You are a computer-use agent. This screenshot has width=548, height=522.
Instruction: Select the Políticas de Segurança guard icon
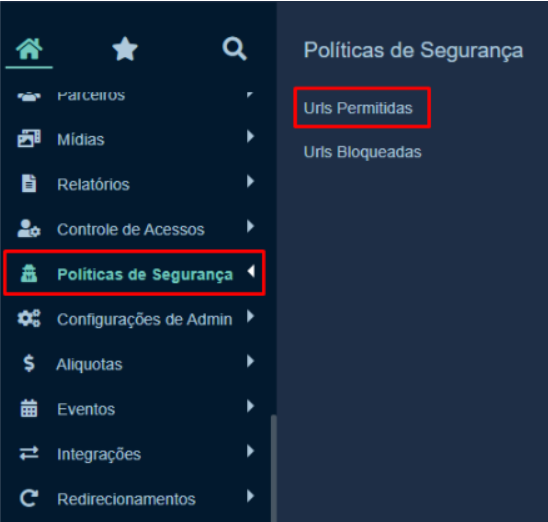[29, 274]
